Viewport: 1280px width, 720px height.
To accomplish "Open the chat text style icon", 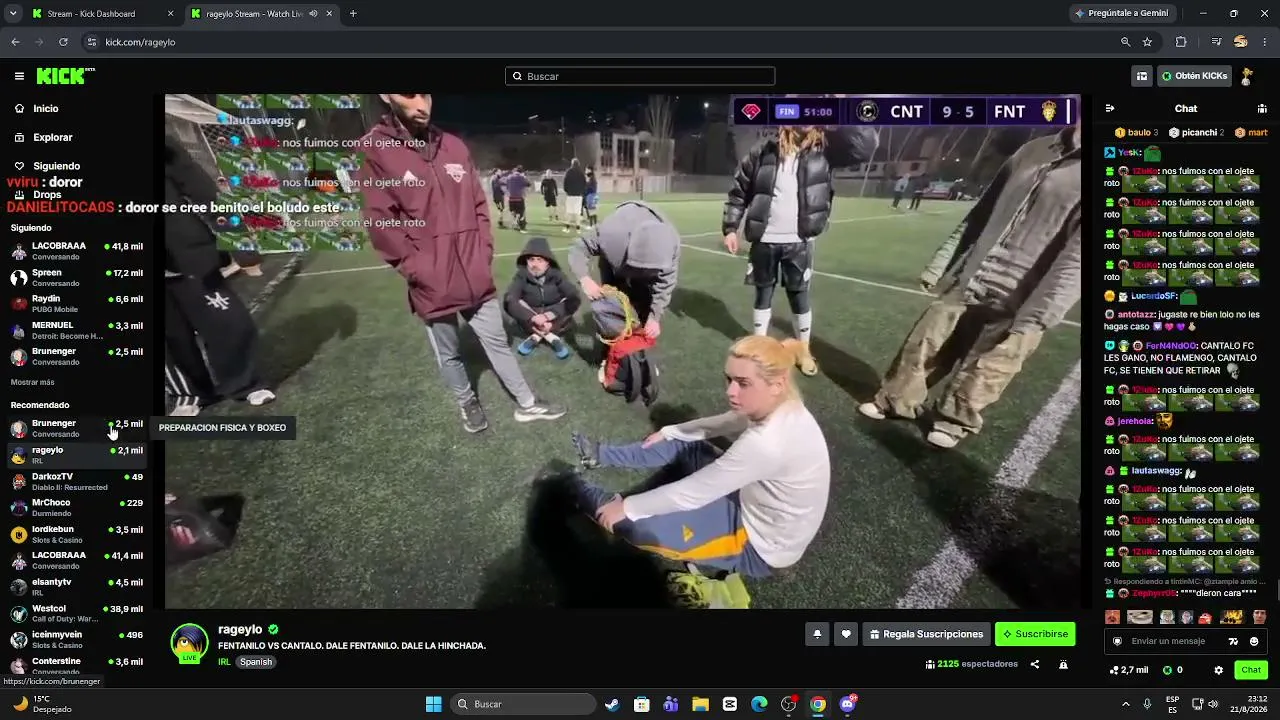I will coord(1233,641).
